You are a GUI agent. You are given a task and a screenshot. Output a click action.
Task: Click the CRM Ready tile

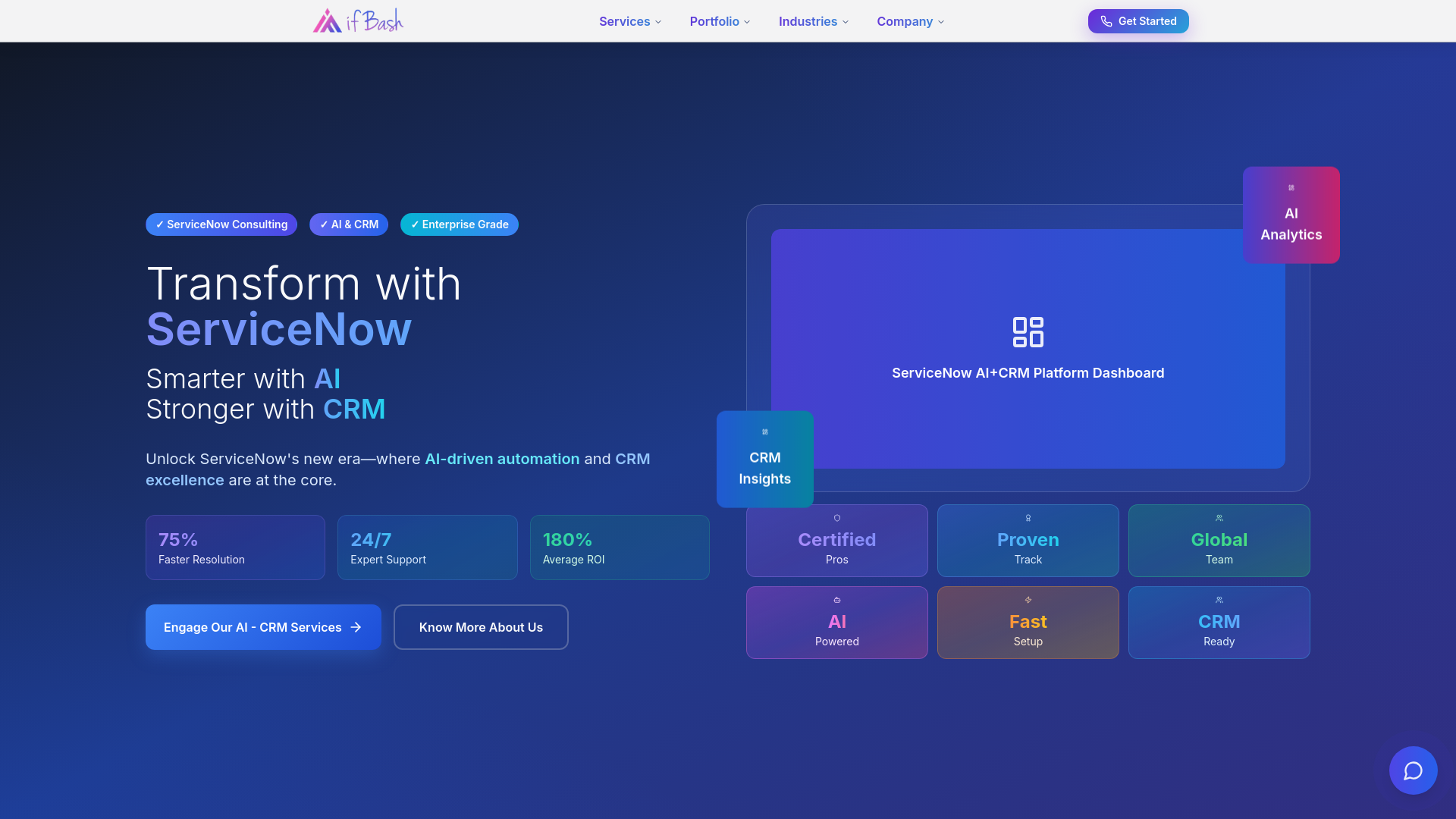pyautogui.click(x=1219, y=623)
